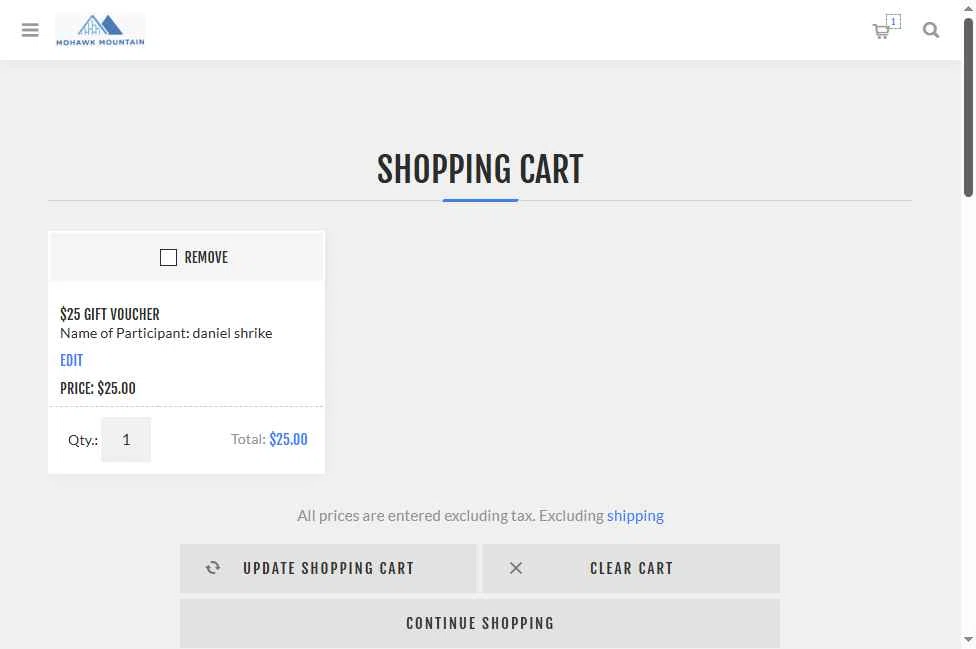
Task: Tick the Remove checkbox for the voucher
Action: [x=168, y=258]
